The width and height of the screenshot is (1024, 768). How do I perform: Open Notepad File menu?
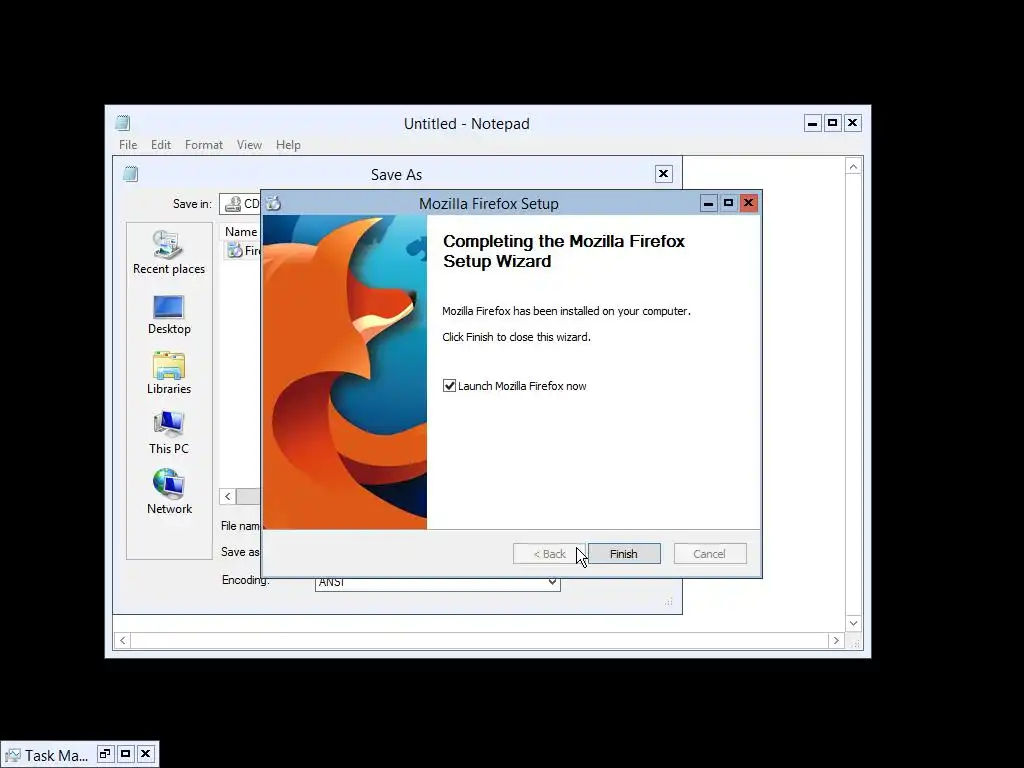click(x=128, y=145)
